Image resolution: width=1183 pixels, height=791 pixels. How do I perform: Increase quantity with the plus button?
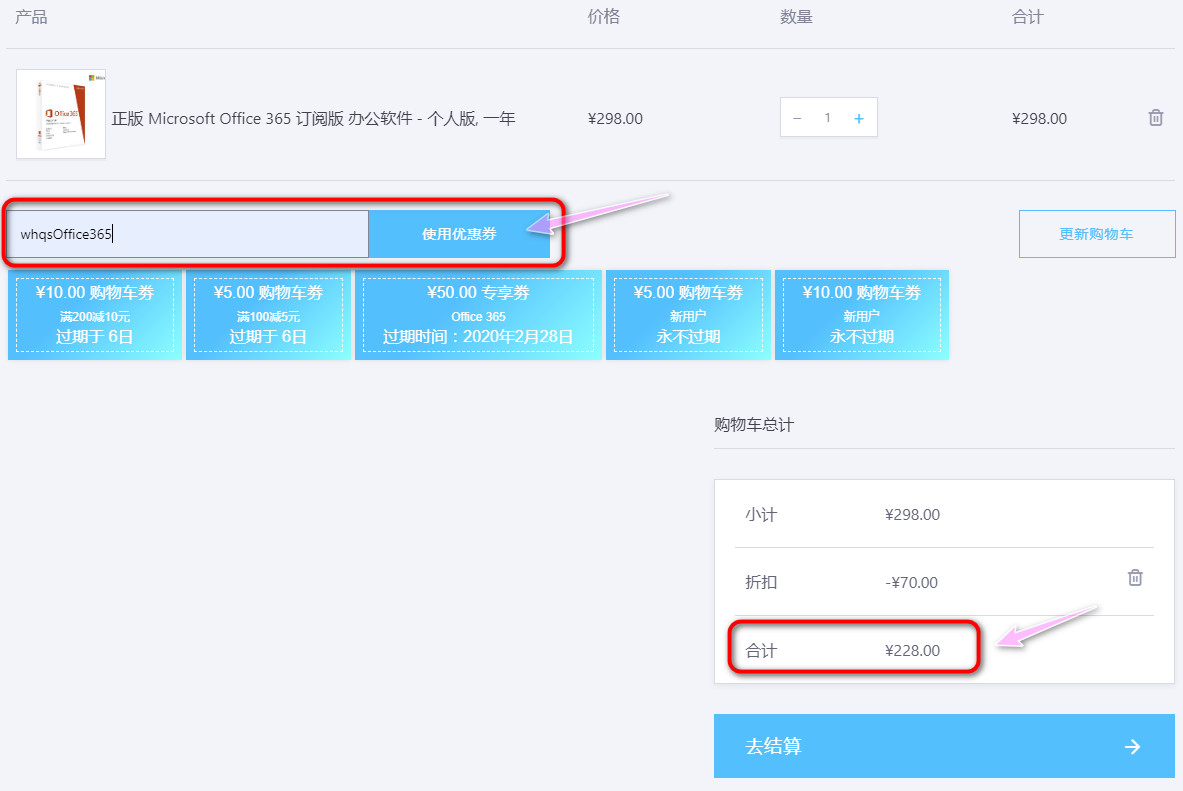(x=858, y=118)
